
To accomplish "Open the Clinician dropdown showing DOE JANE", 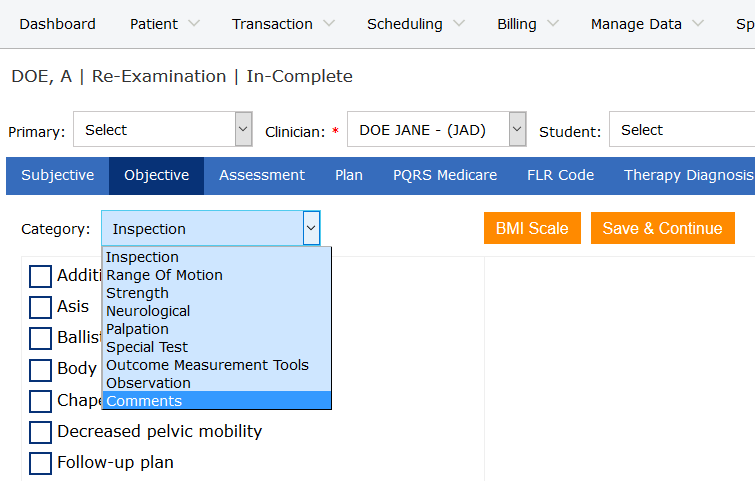I will pyautogui.click(x=436, y=130).
